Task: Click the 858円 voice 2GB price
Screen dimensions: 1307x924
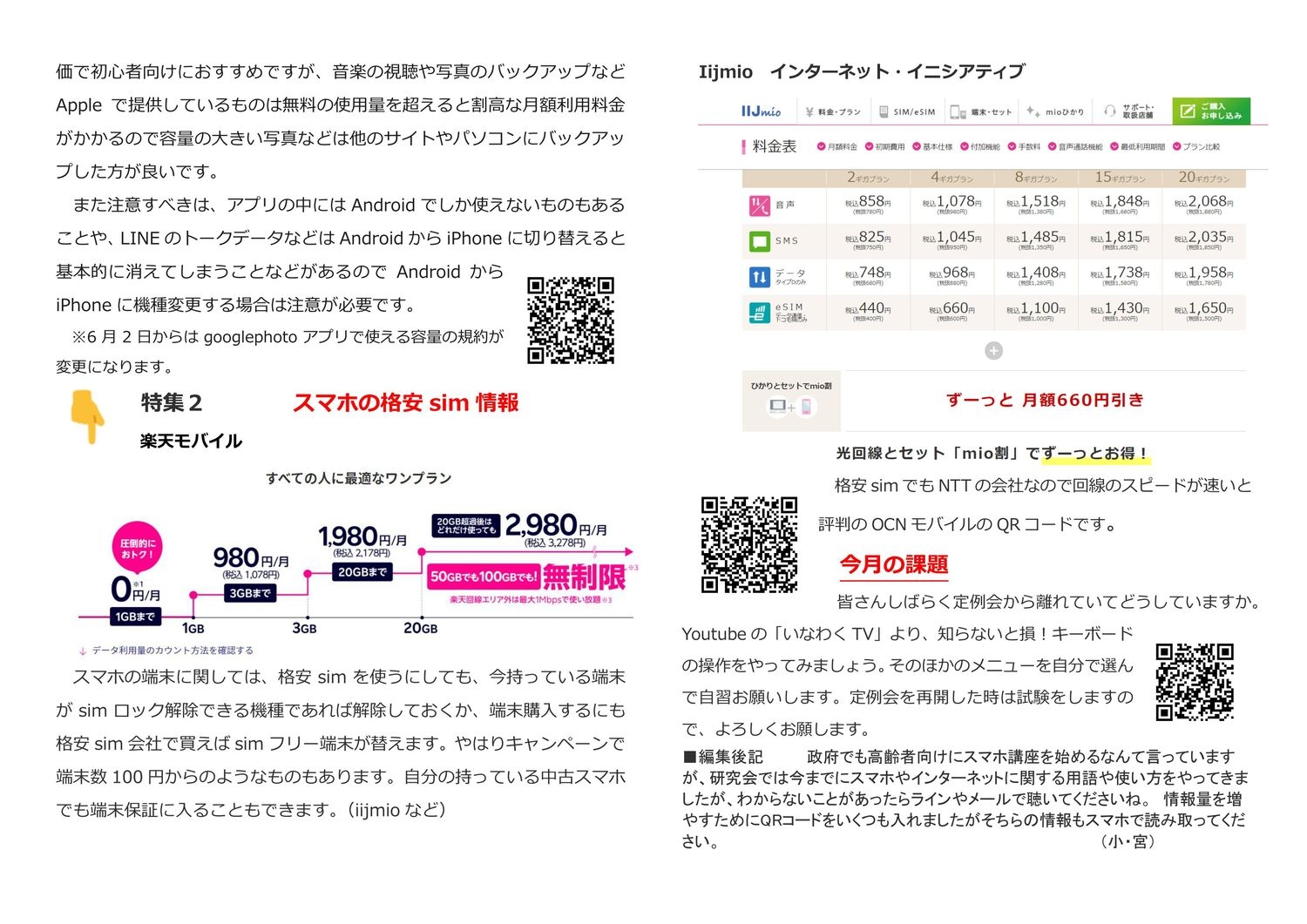Action: click(868, 202)
